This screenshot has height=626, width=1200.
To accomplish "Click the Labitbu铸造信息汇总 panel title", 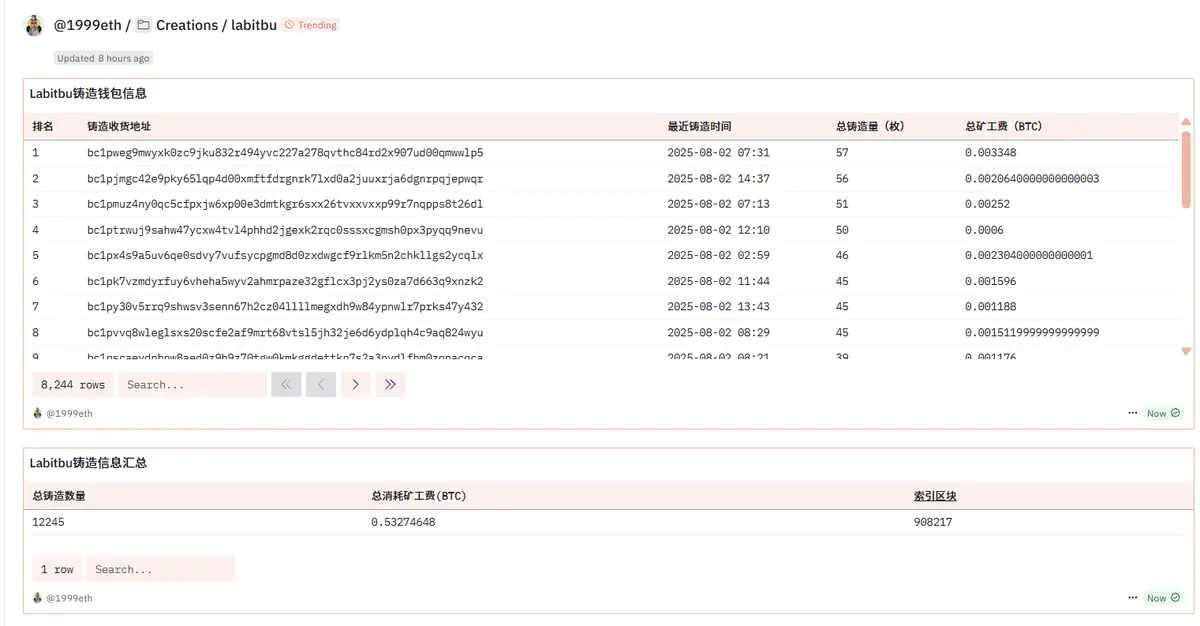I will 88,463.
